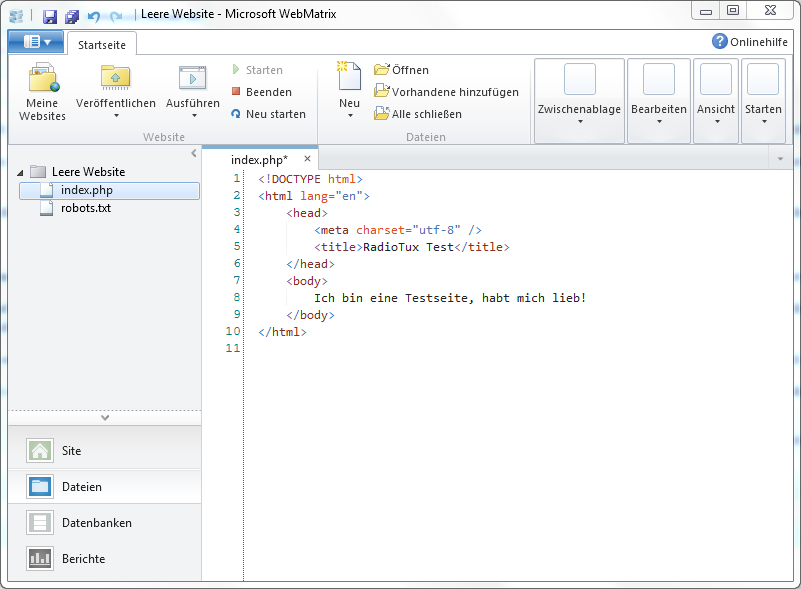Viewport: 801px width, 589px height.
Task: Click Öffnen to open a file
Action: 402,69
